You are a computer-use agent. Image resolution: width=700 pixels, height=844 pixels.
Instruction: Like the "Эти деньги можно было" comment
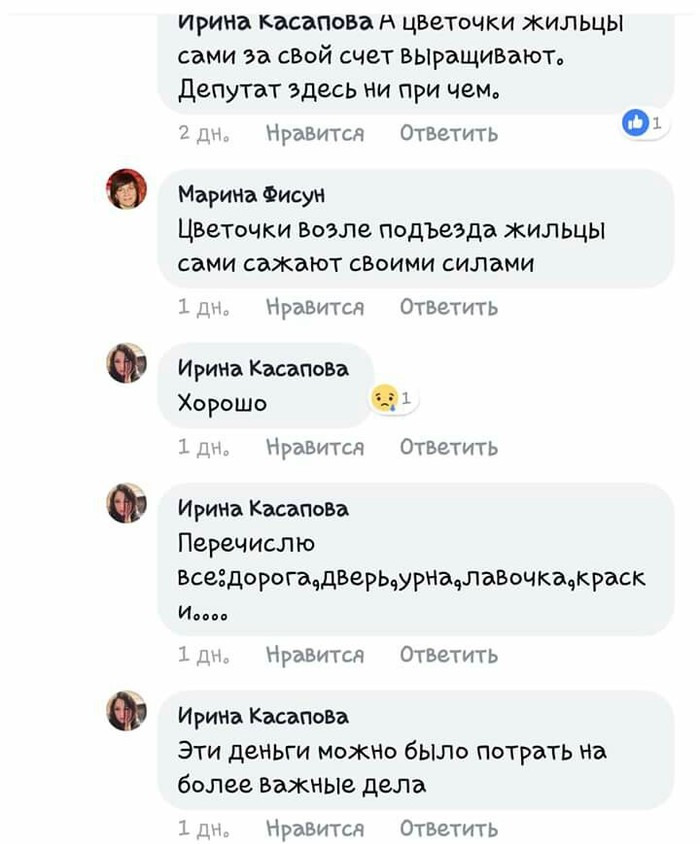click(x=315, y=828)
